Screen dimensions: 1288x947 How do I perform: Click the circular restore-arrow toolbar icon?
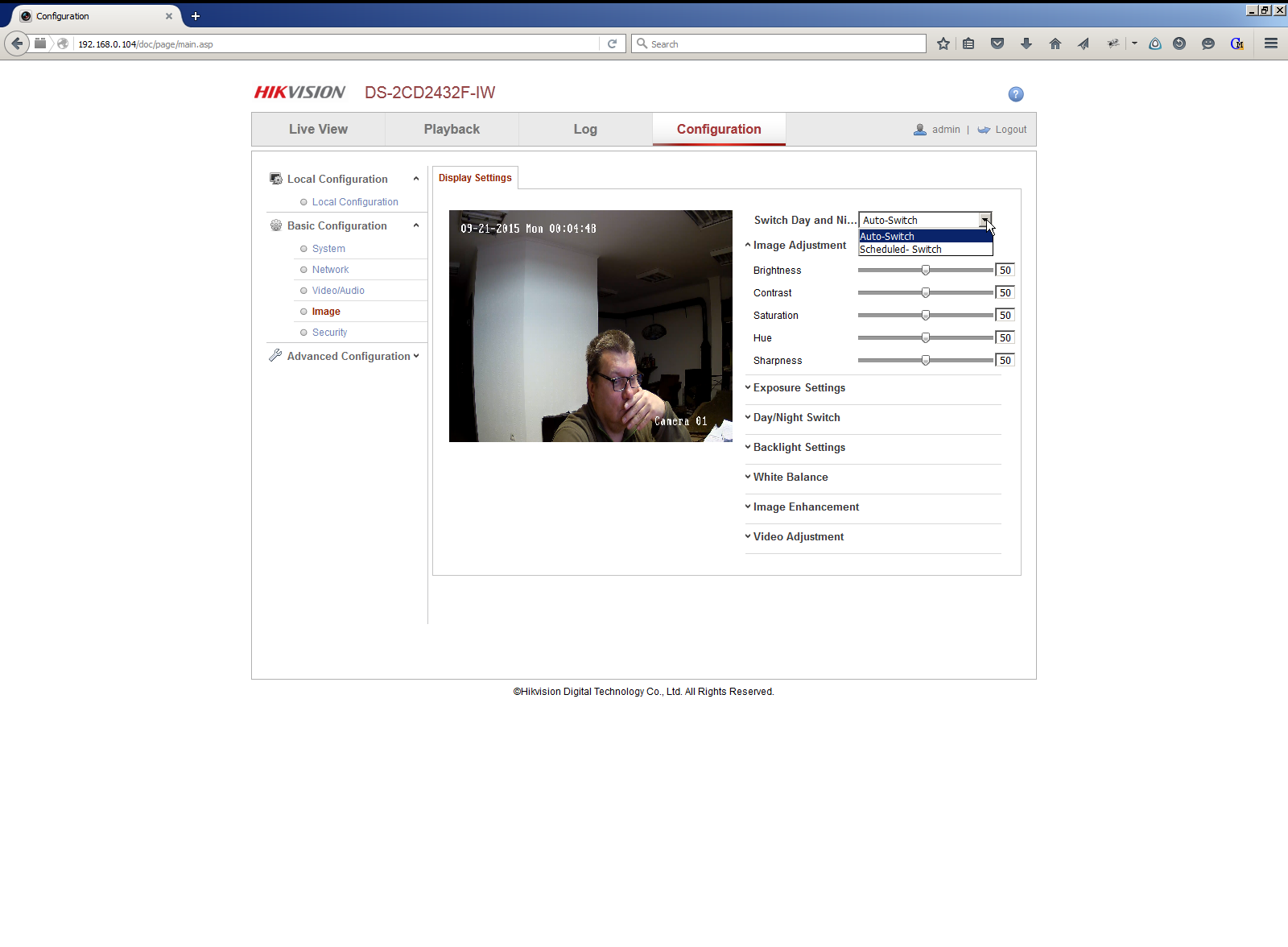click(1179, 43)
